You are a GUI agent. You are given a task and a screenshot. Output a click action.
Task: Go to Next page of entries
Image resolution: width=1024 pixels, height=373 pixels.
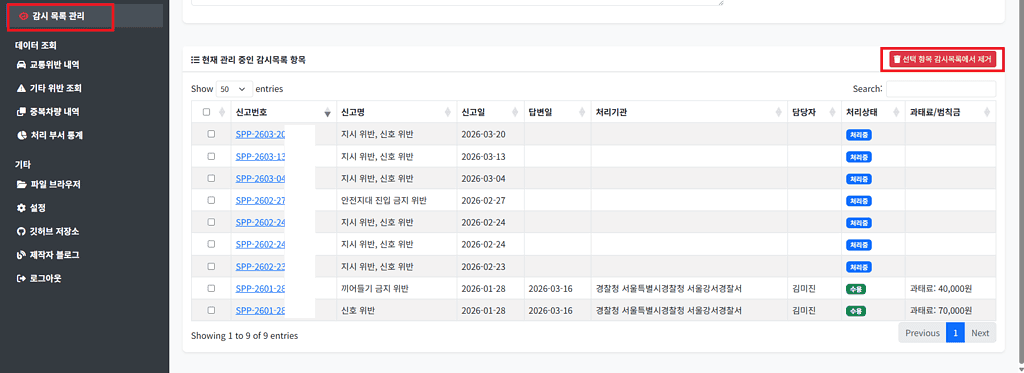point(980,333)
